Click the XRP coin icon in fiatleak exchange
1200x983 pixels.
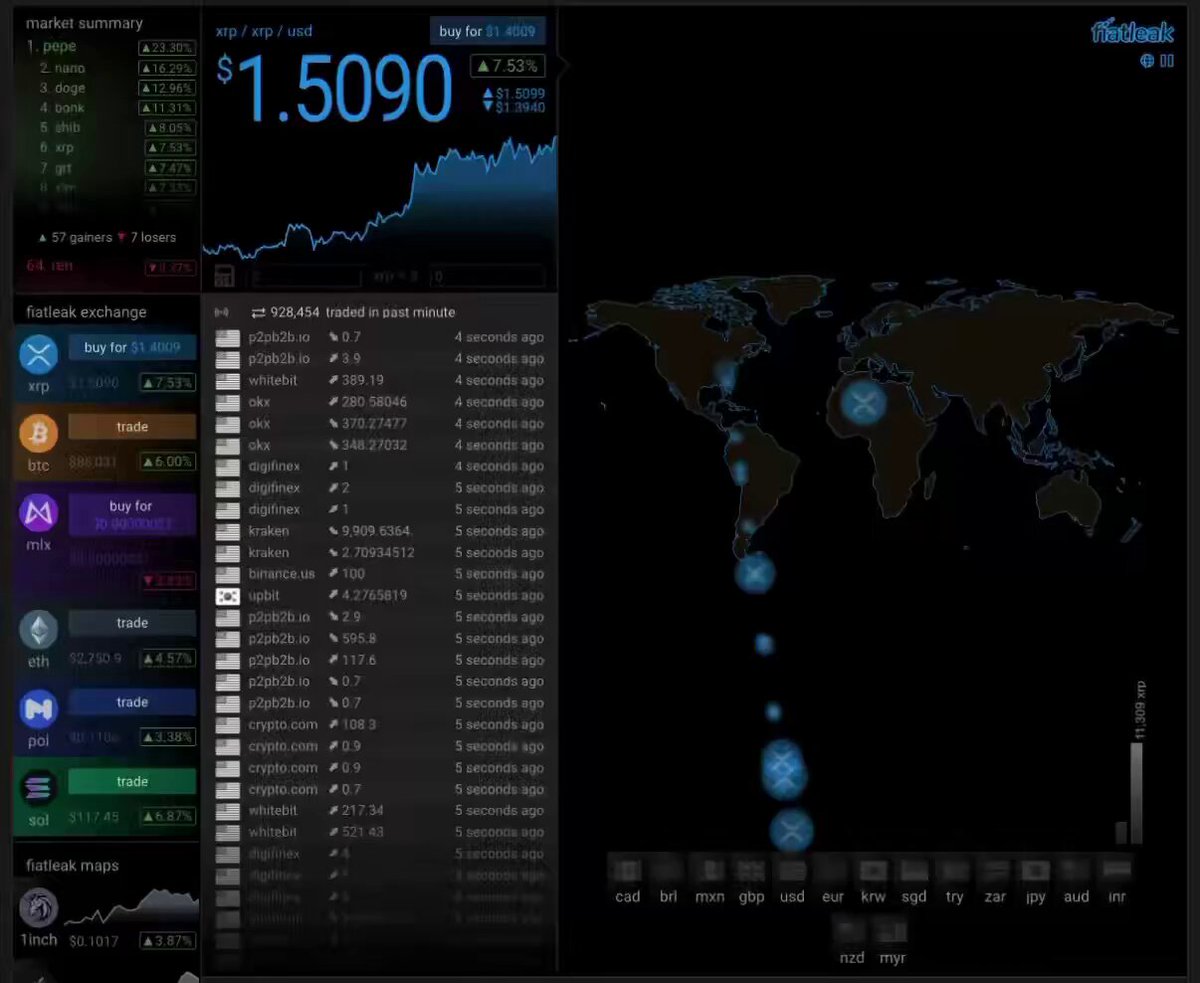point(39,355)
